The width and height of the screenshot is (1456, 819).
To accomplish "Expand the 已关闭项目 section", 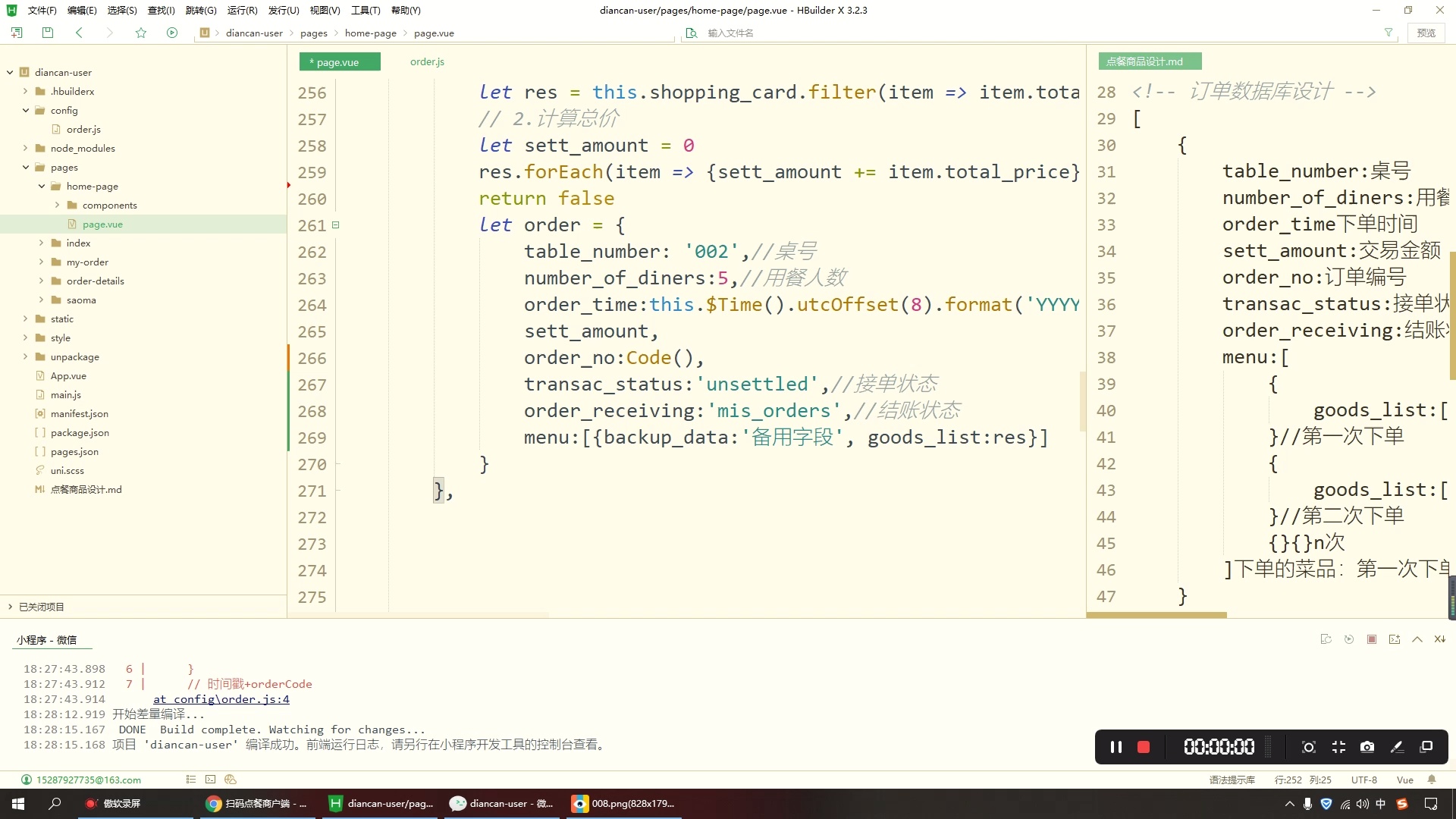I will [11, 607].
